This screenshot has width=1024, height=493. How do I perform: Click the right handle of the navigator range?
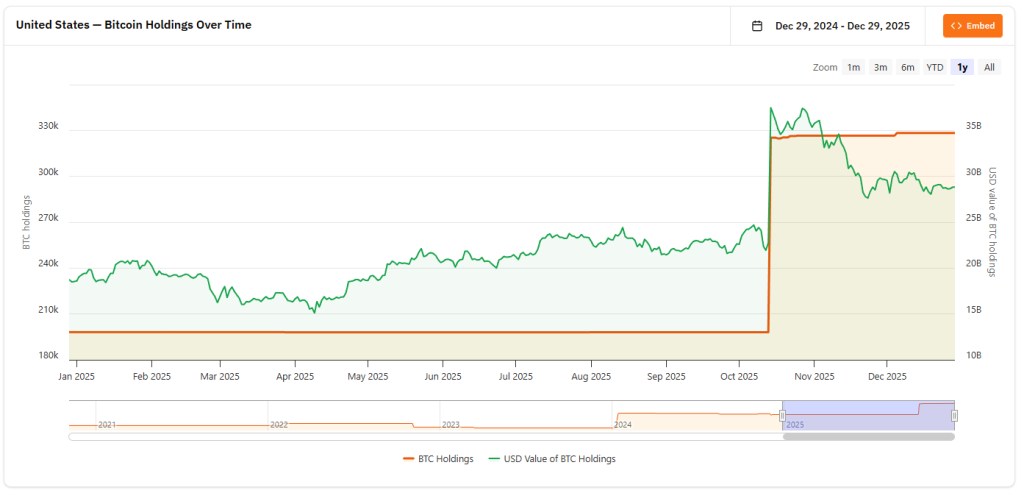point(954,415)
